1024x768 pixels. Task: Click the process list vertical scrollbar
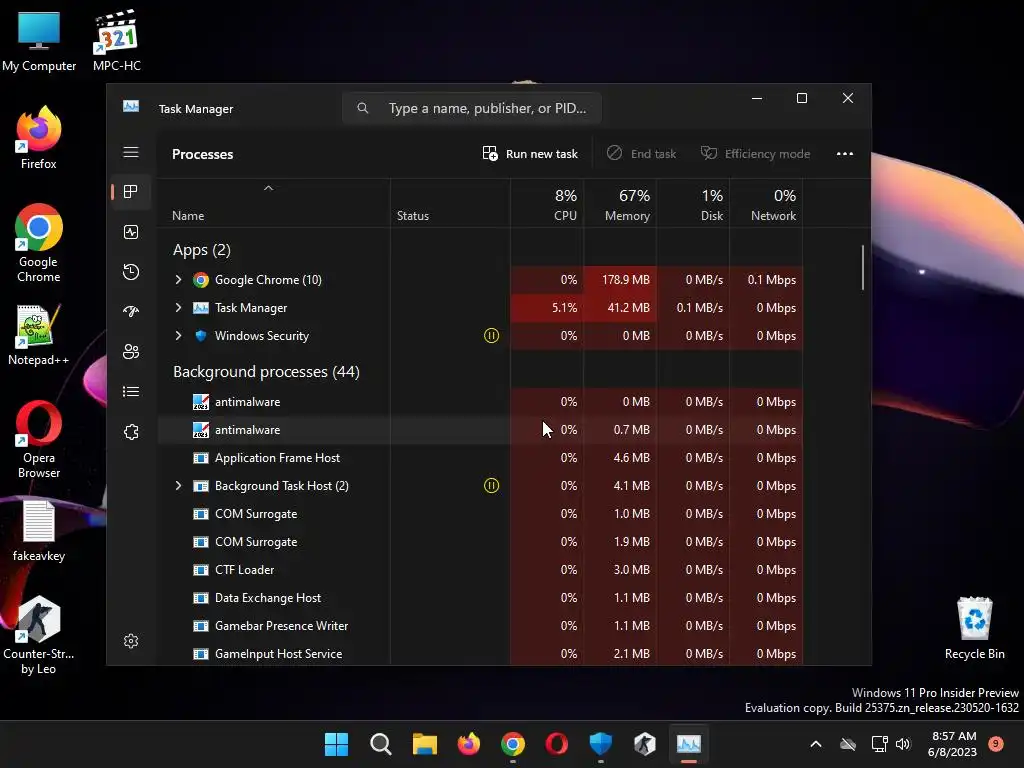click(x=863, y=268)
